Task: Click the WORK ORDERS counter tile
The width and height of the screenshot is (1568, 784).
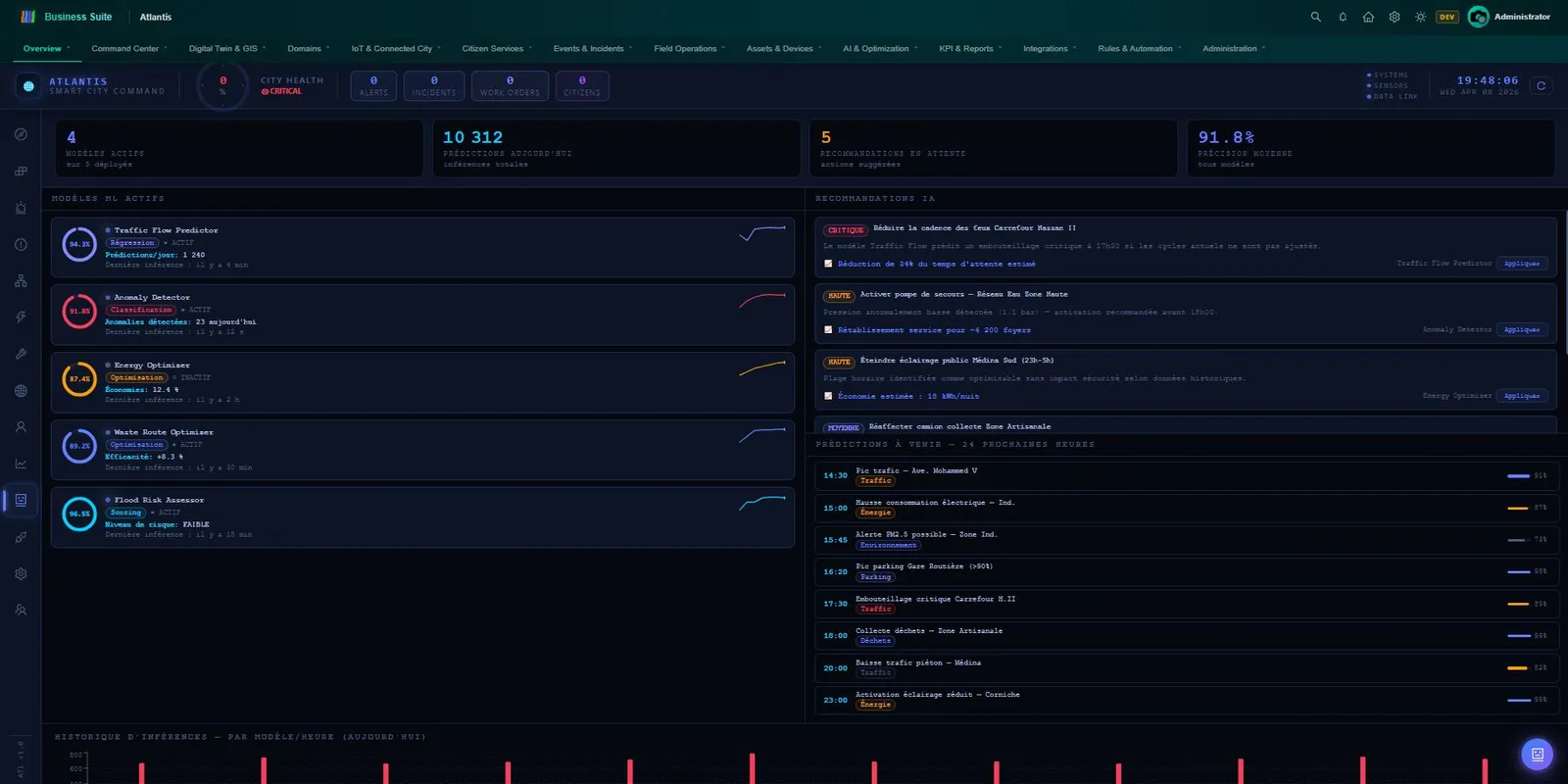Action: point(510,86)
